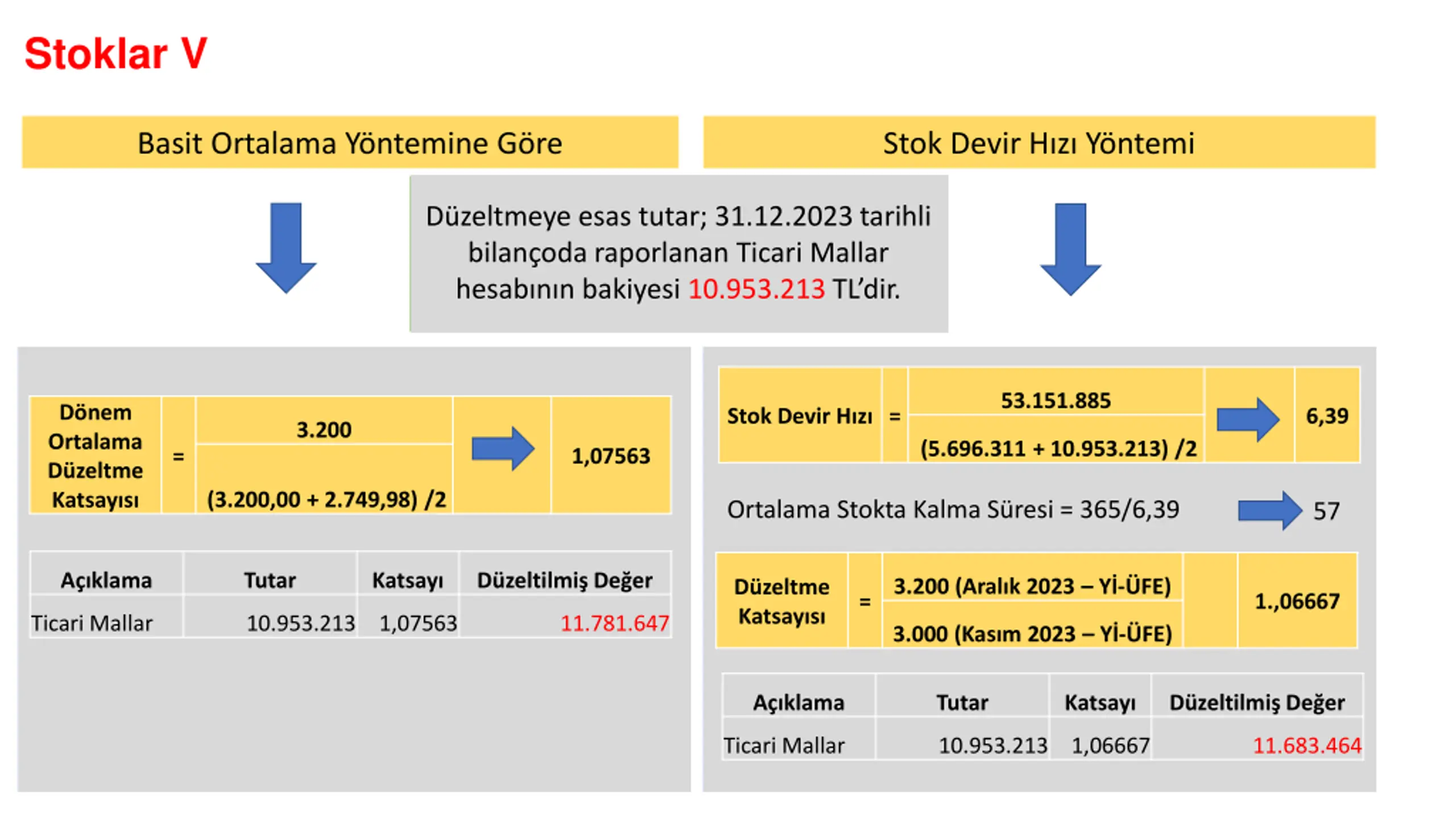Viewport: 1456px width, 819px height.
Task: Click the 1,06667 coefficient in the right table
Action: tap(1111, 746)
